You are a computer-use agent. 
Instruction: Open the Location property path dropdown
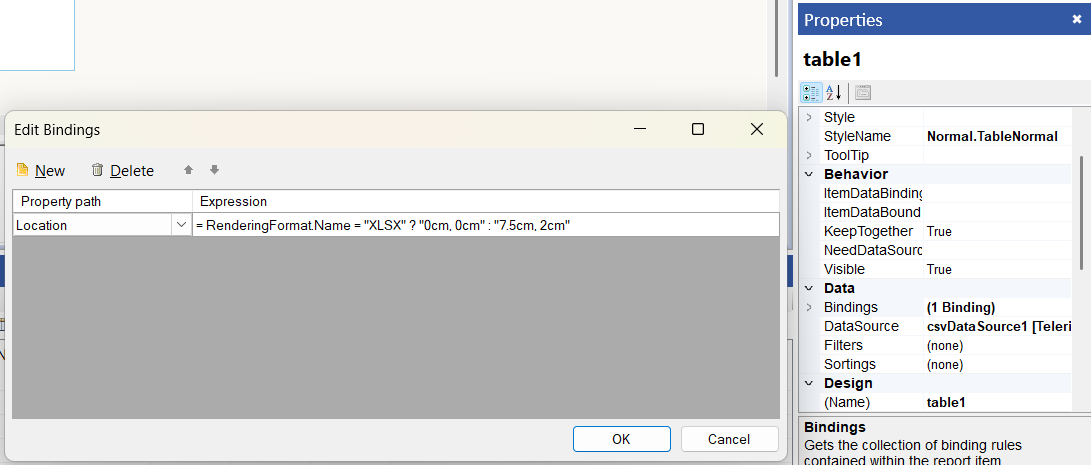tap(182, 225)
